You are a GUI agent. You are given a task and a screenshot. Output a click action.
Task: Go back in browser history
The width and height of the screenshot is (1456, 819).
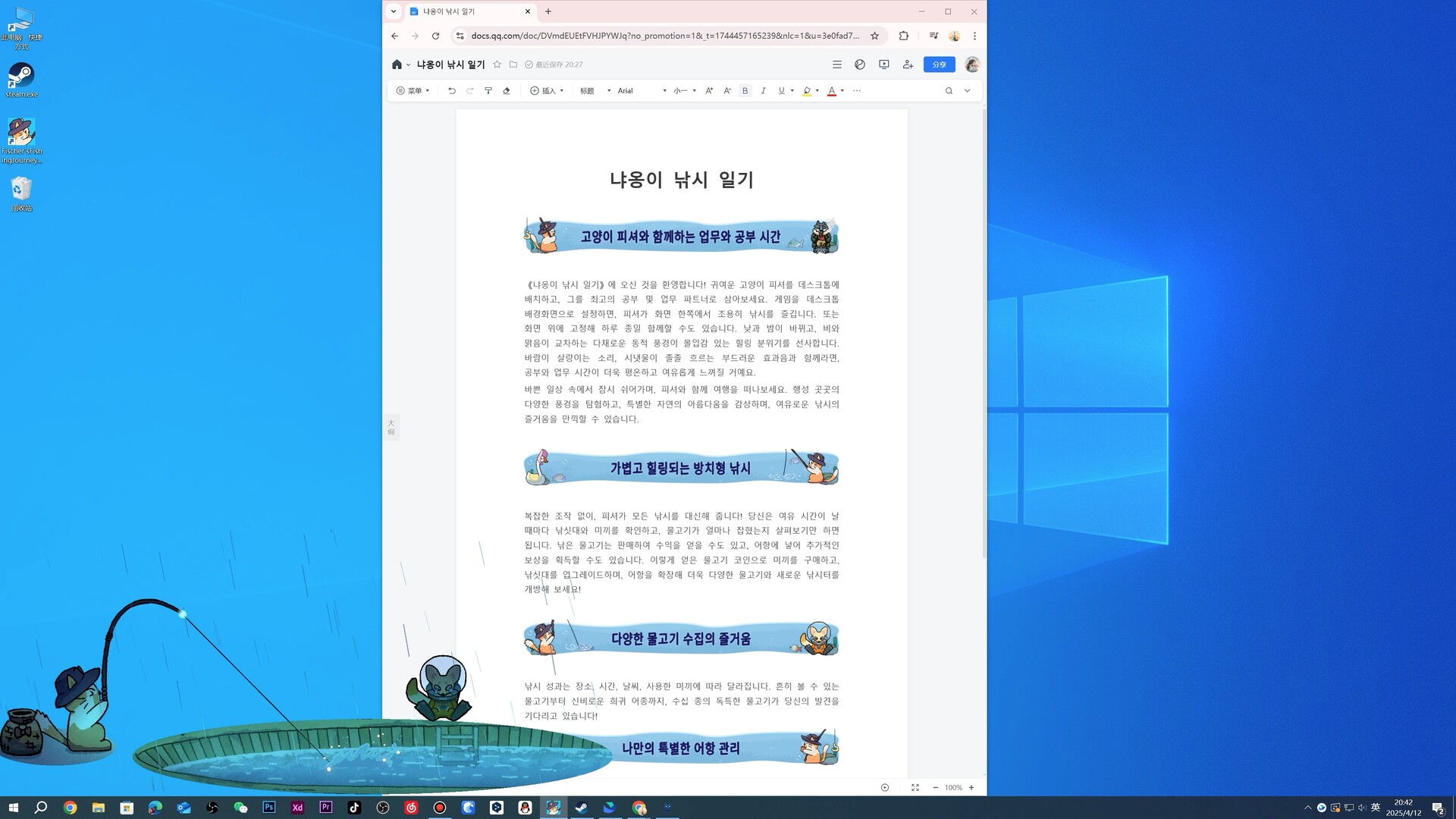click(x=394, y=36)
